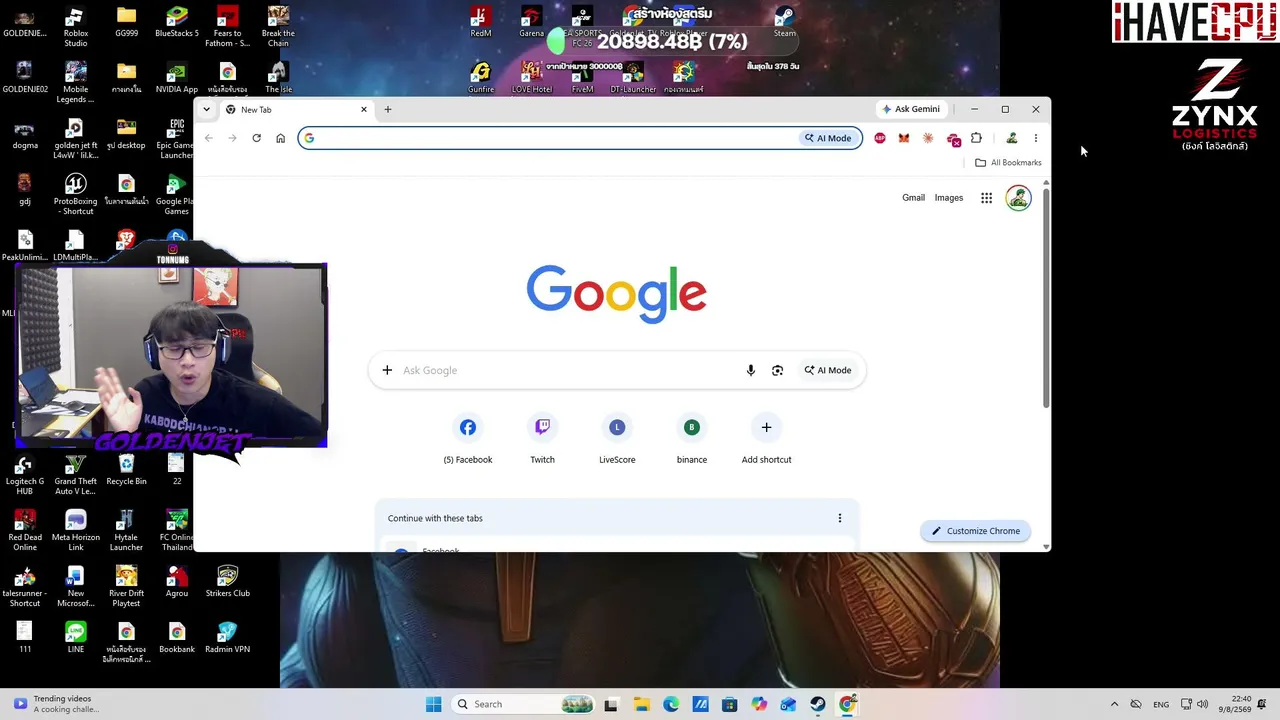Open the Chrome Extensions puzzle menu
Viewport: 1280px width, 720px height.
[x=976, y=138]
